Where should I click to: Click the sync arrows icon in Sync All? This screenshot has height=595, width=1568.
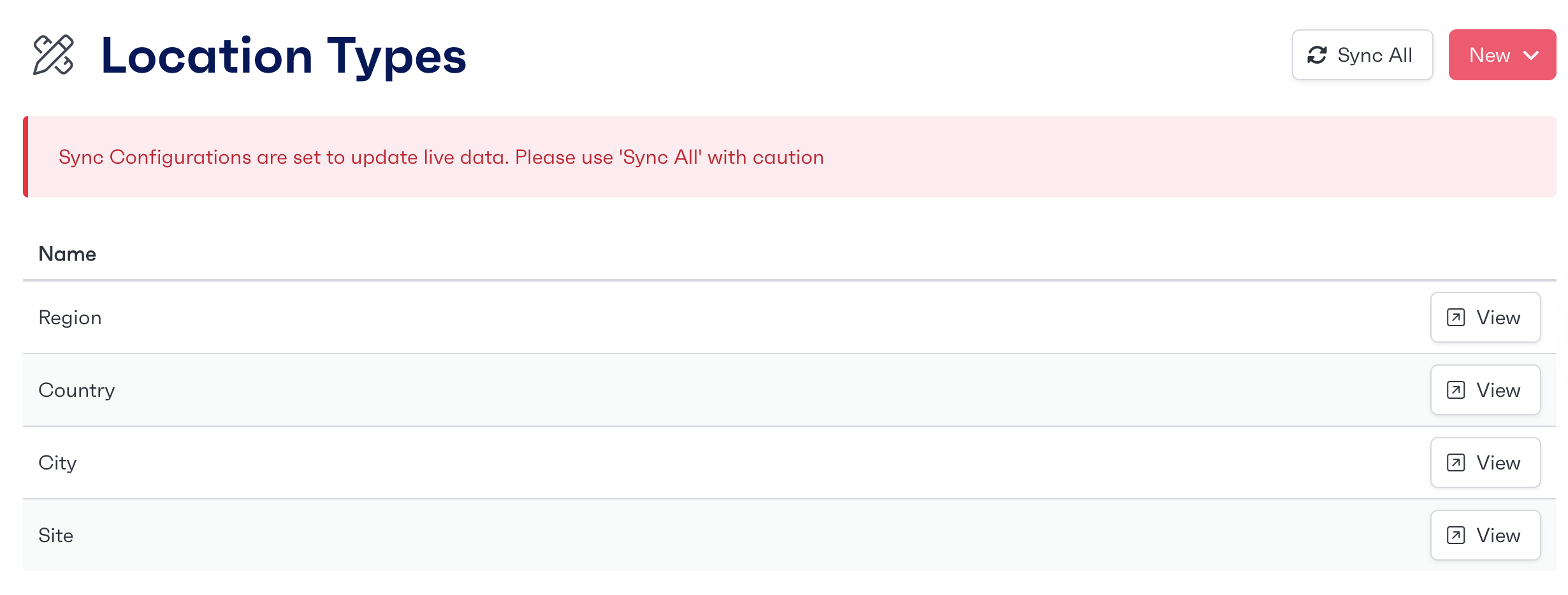[1317, 55]
